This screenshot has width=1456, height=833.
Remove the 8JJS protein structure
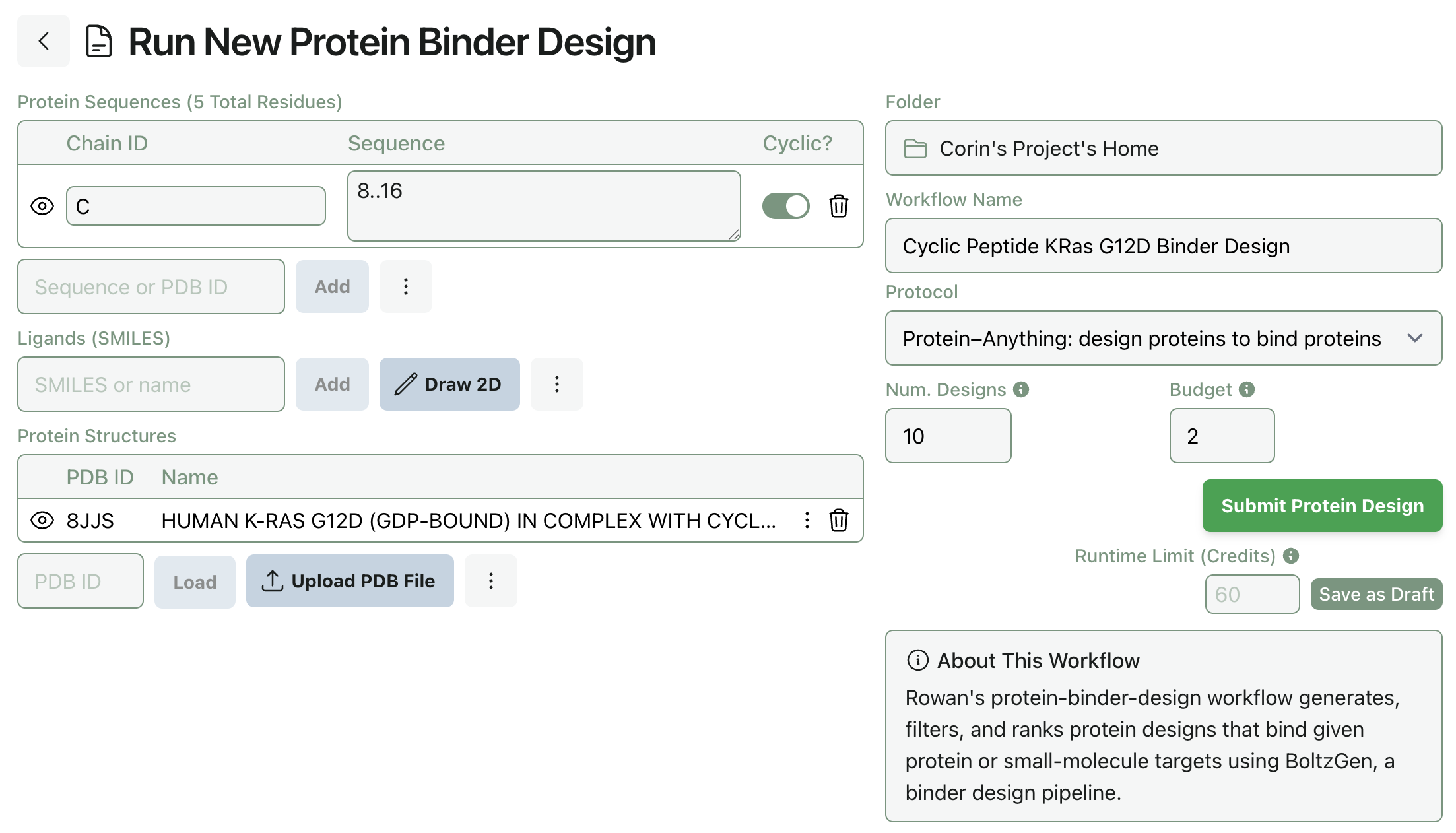[x=839, y=521]
